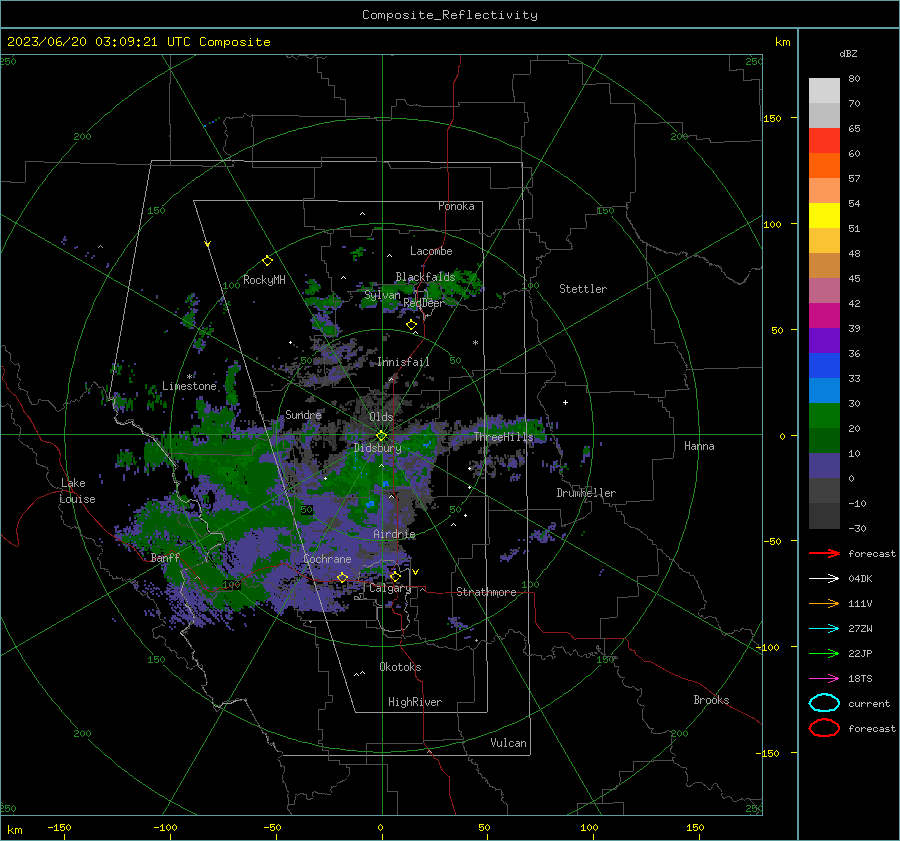The image size is (900, 841).
Task: Click the 04DK legend label
Action: 860,579
